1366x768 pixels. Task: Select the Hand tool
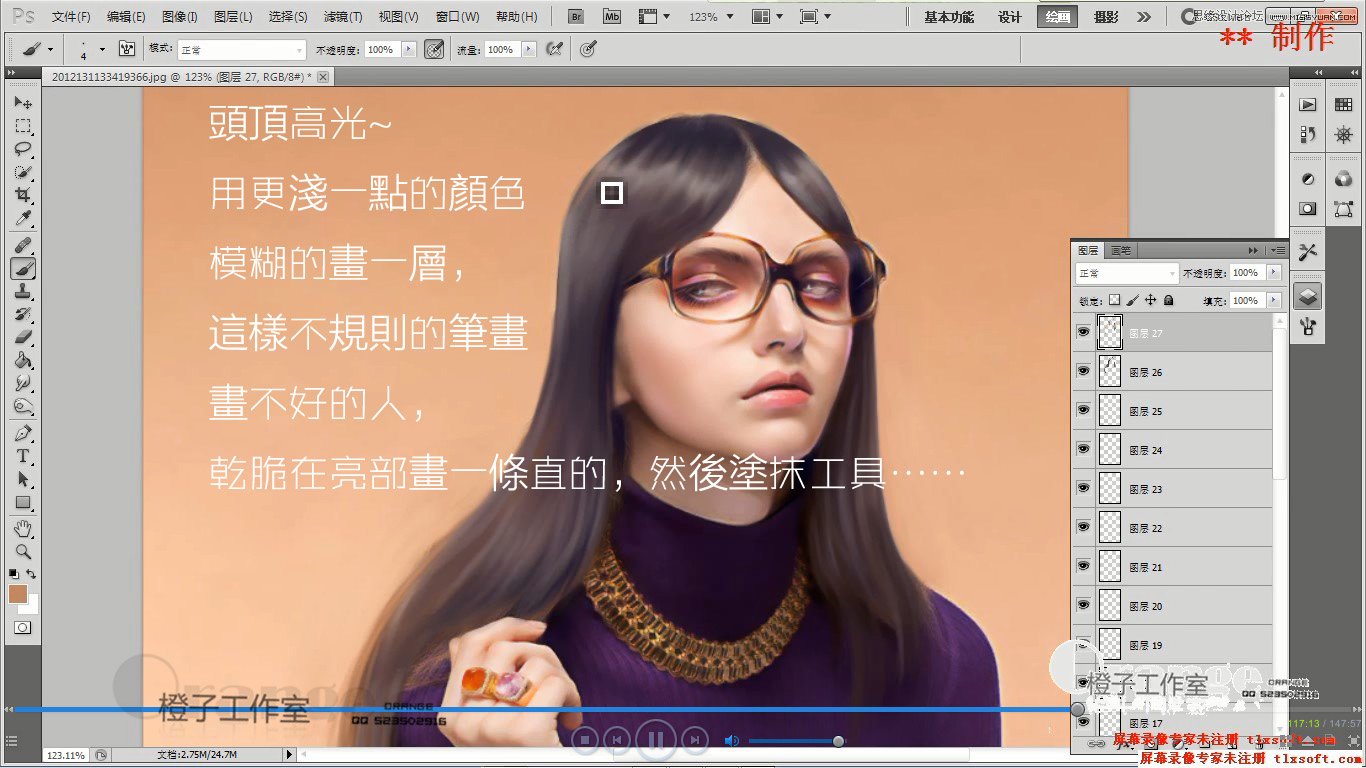[x=23, y=528]
